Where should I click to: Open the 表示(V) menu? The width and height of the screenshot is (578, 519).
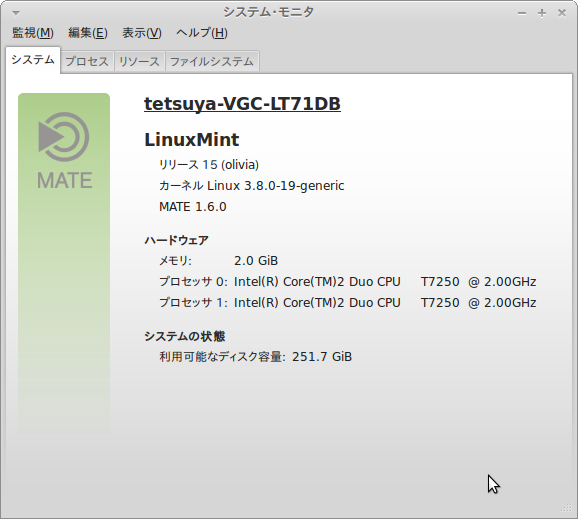[142, 33]
